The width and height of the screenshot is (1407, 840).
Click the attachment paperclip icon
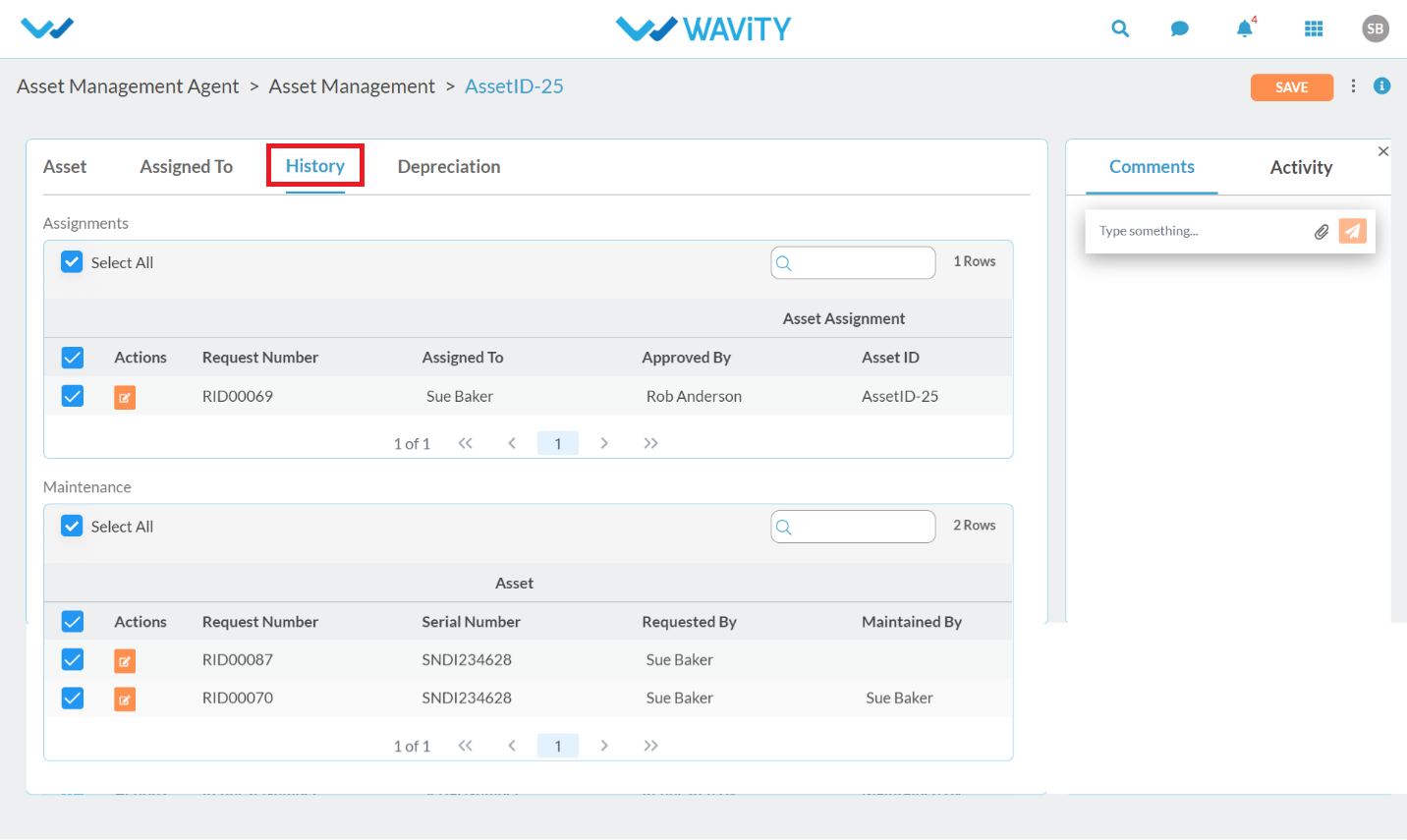click(x=1322, y=232)
